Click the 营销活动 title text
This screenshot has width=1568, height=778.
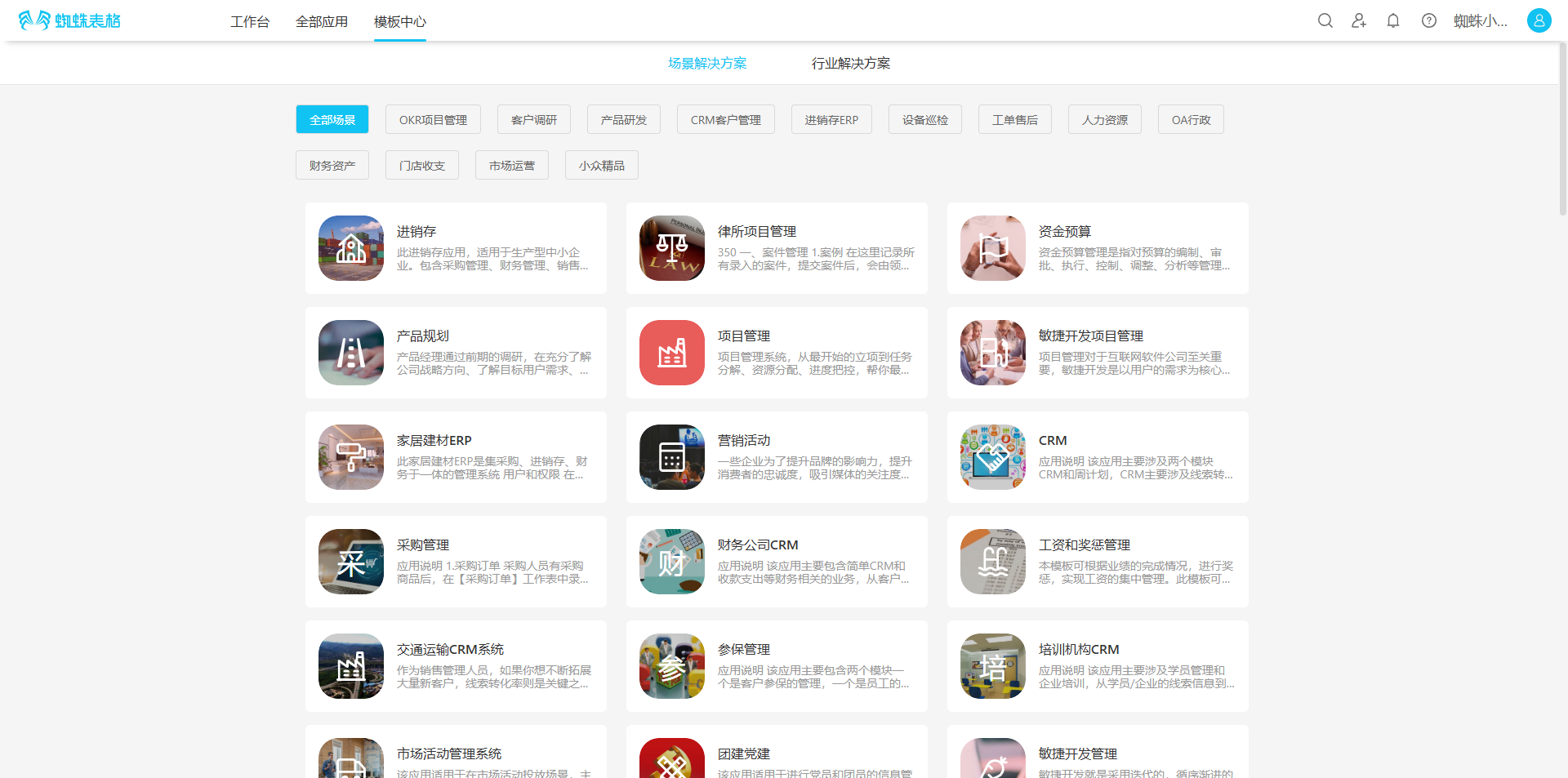click(x=744, y=441)
